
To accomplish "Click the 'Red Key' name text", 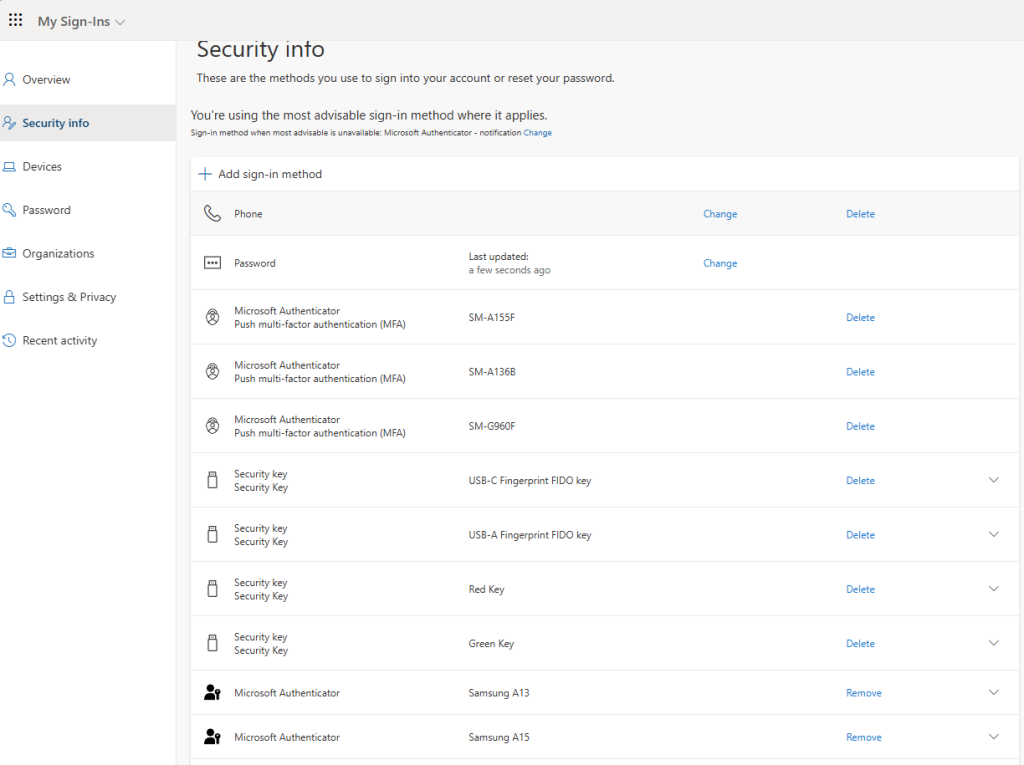I will point(487,589).
